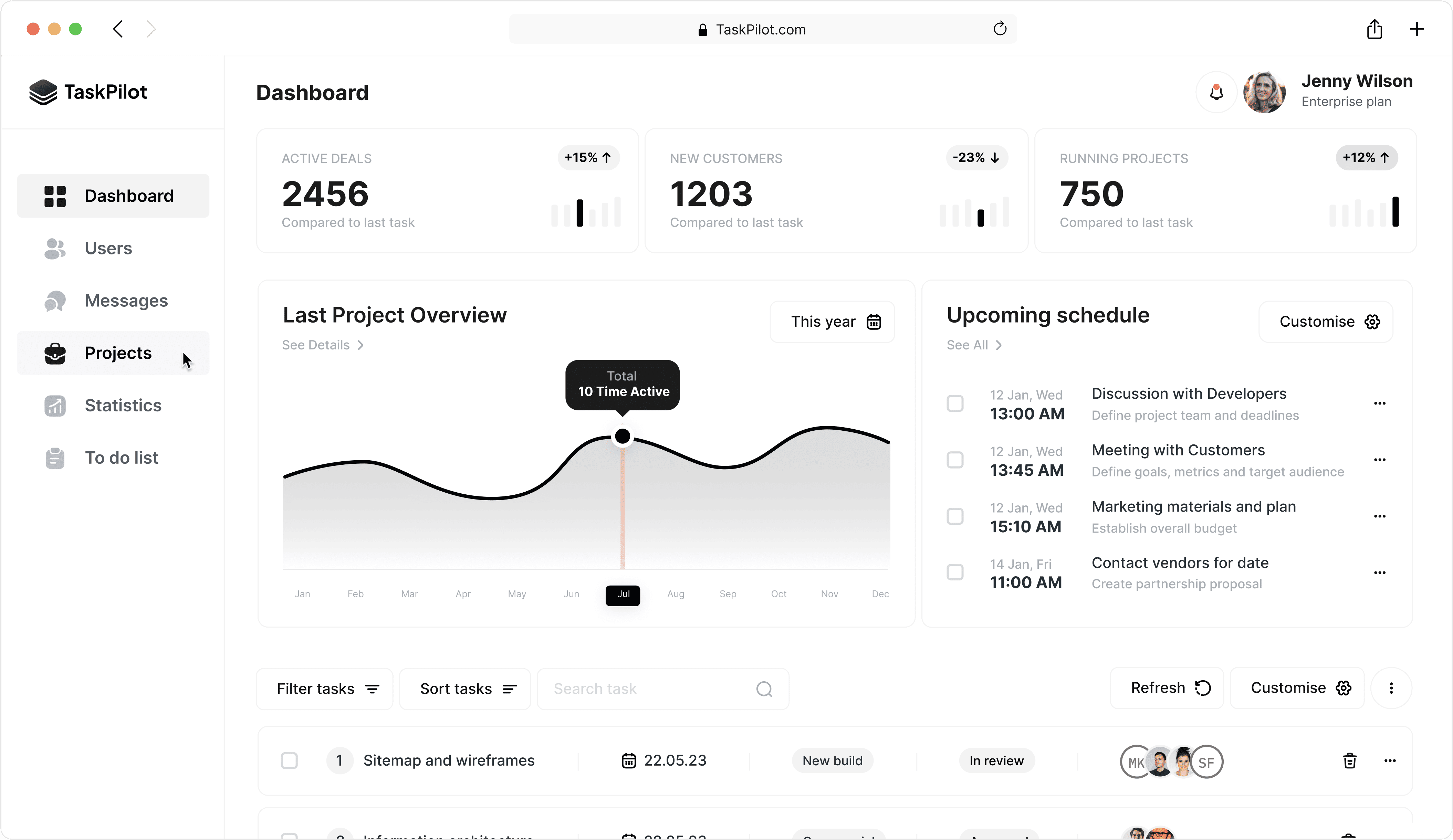This screenshot has height=840, width=1453.
Task: Delete the Sitemap and wireframes task
Action: (x=1349, y=761)
